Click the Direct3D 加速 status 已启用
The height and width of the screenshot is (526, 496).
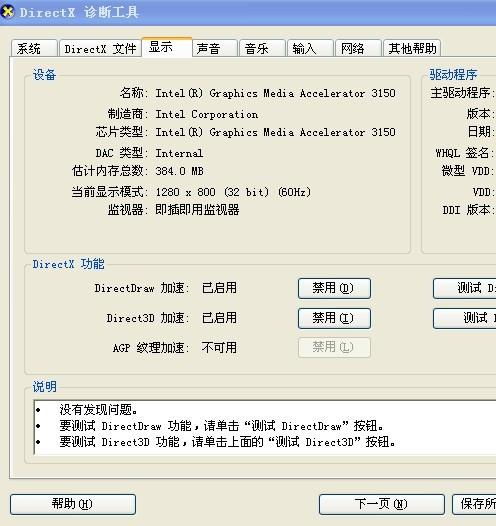(219, 318)
